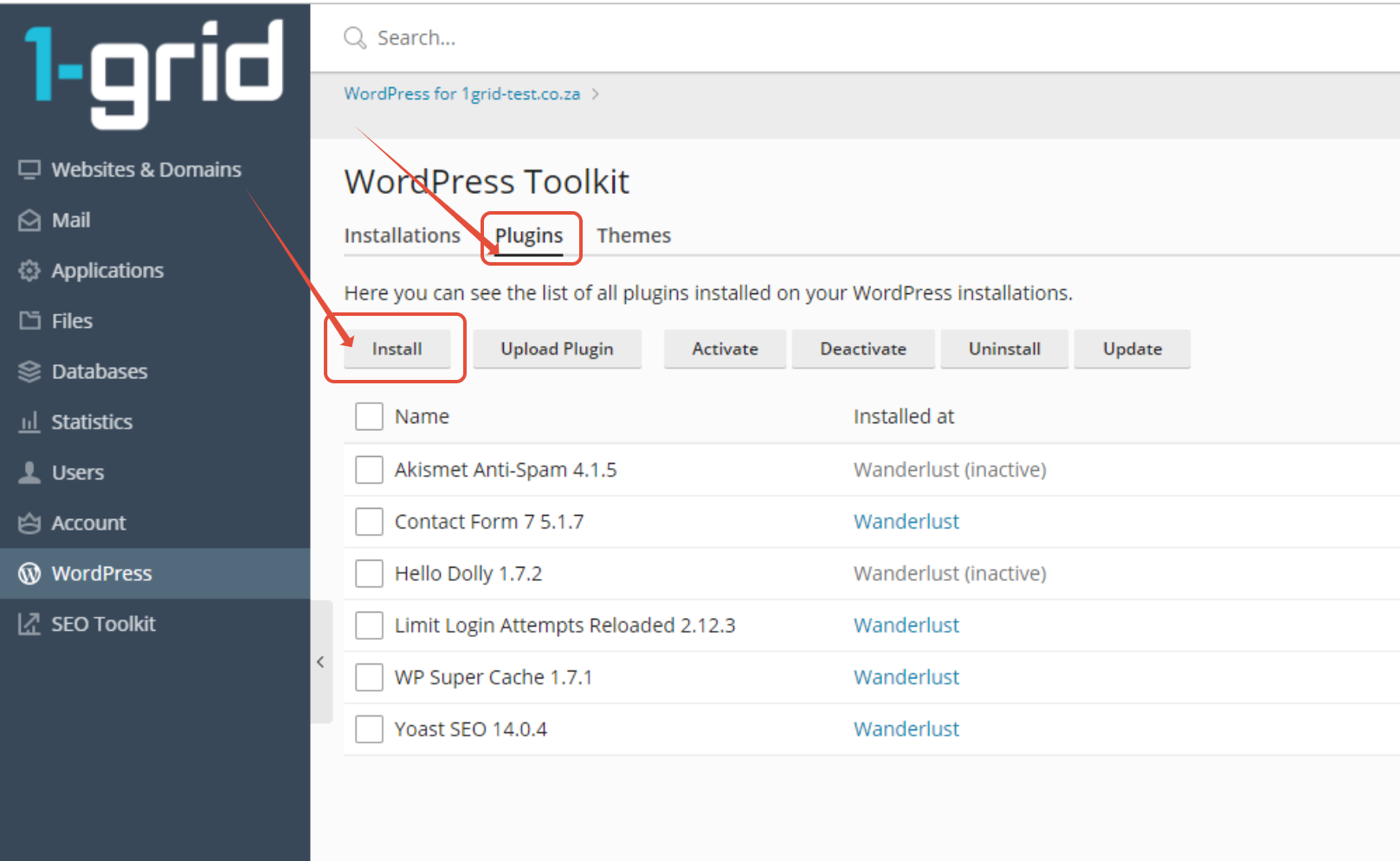Open the Wanderlust link for WP Super Cache
The image size is (1400, 861).
click(906, 678)
